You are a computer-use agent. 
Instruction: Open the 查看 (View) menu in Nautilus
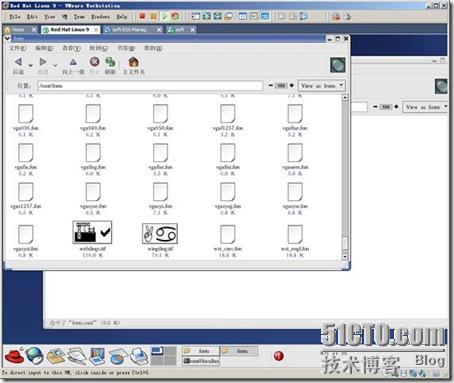[72, 48]
